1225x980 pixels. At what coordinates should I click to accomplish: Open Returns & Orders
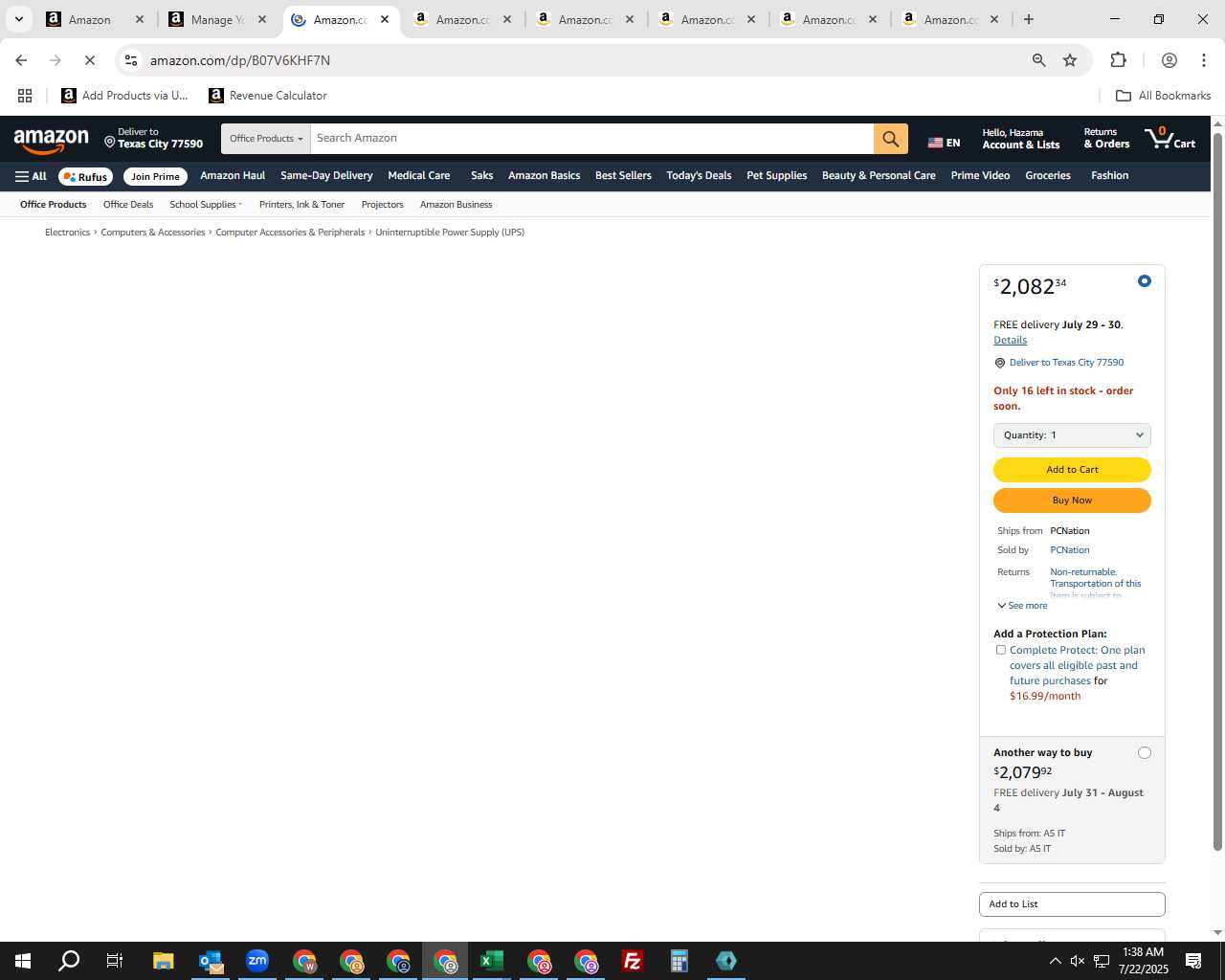(1106, 139)
